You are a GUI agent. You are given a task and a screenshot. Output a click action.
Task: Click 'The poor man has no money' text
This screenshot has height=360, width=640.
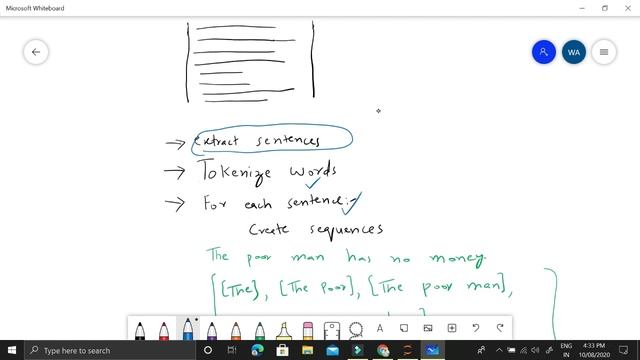coord(347,257)
